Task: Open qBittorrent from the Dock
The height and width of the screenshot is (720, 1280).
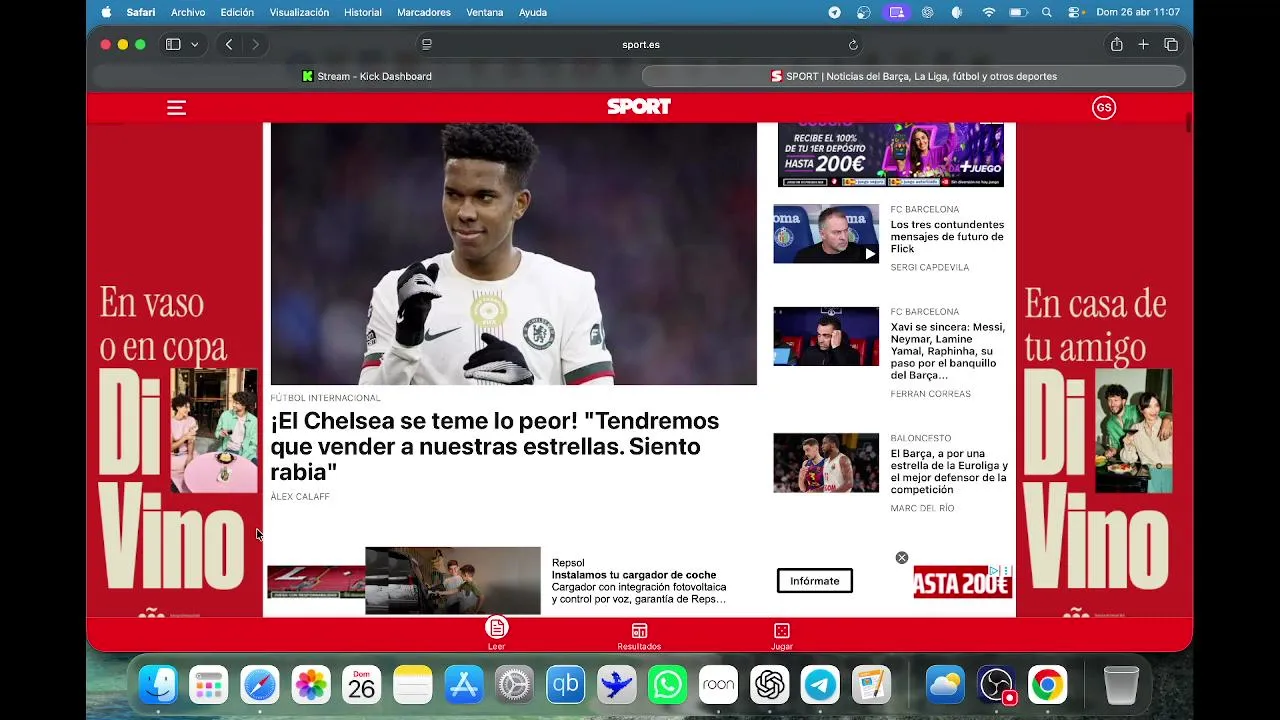Action: (x=565, y=685)
